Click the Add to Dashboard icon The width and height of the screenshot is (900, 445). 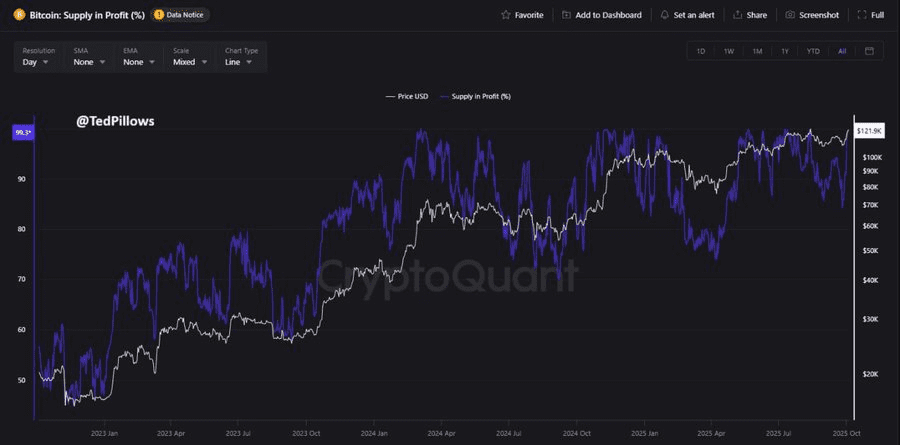tap(567, 15)
